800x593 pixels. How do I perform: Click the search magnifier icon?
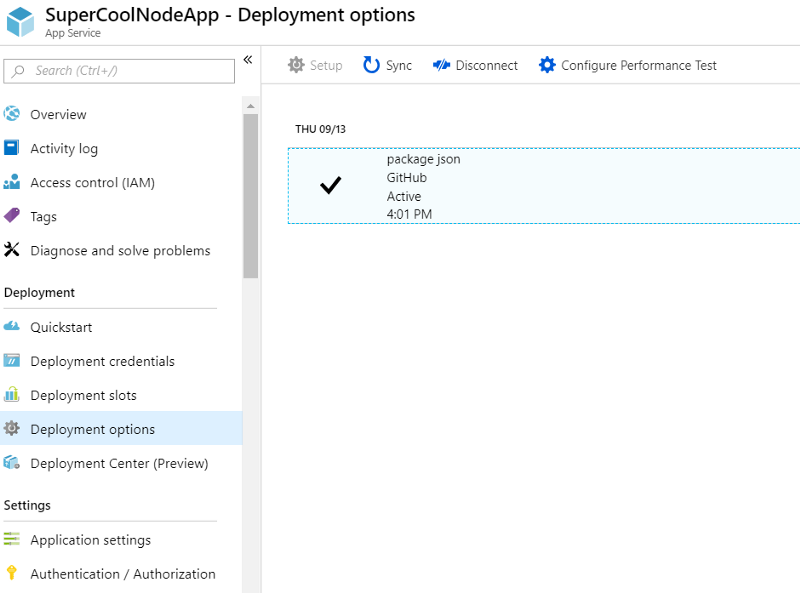tap(18, 71)
